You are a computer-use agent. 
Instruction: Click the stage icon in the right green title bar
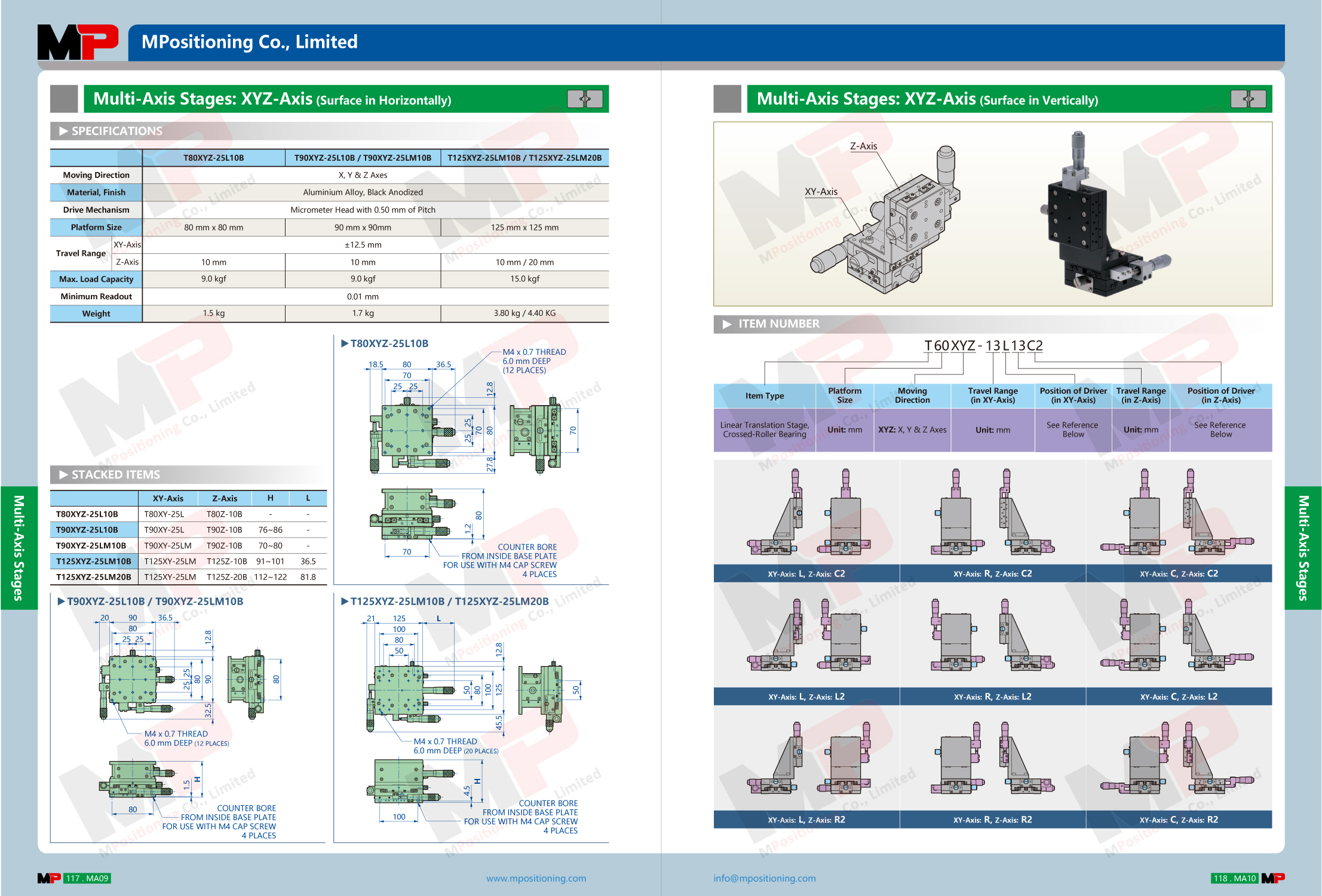coord(1248,99)
